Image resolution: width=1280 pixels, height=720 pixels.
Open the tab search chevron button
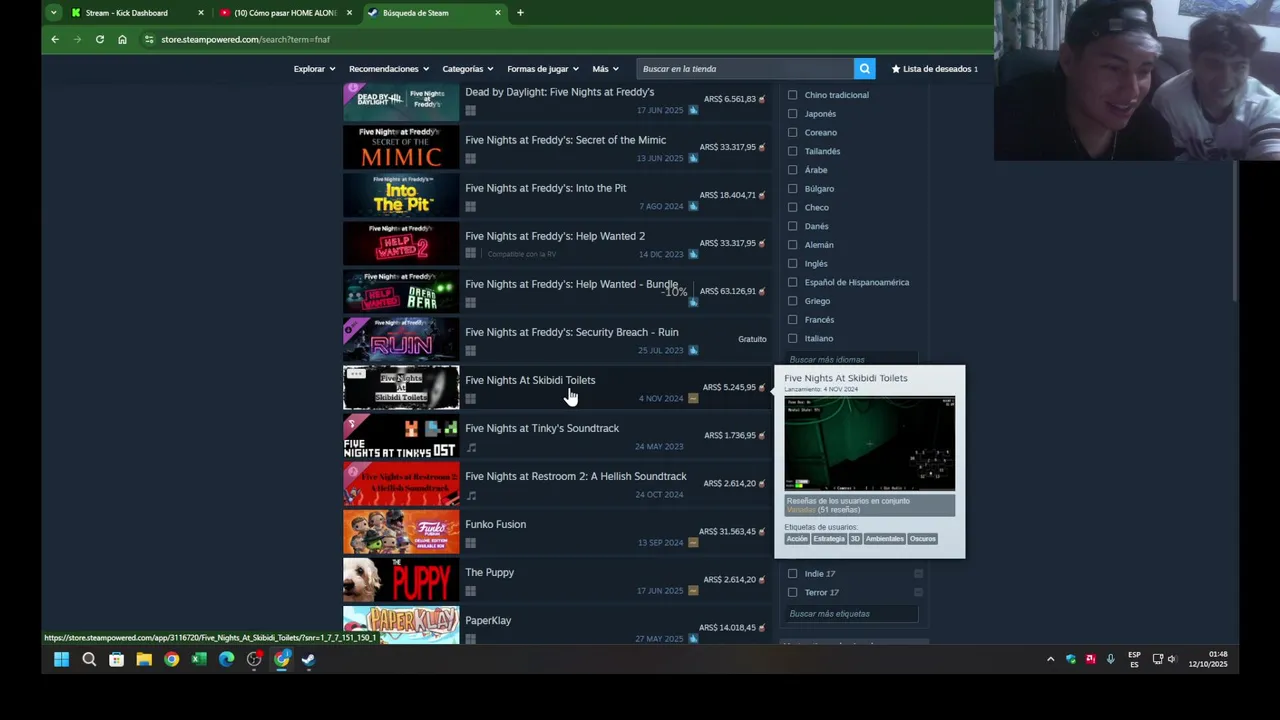pos(53,13)
